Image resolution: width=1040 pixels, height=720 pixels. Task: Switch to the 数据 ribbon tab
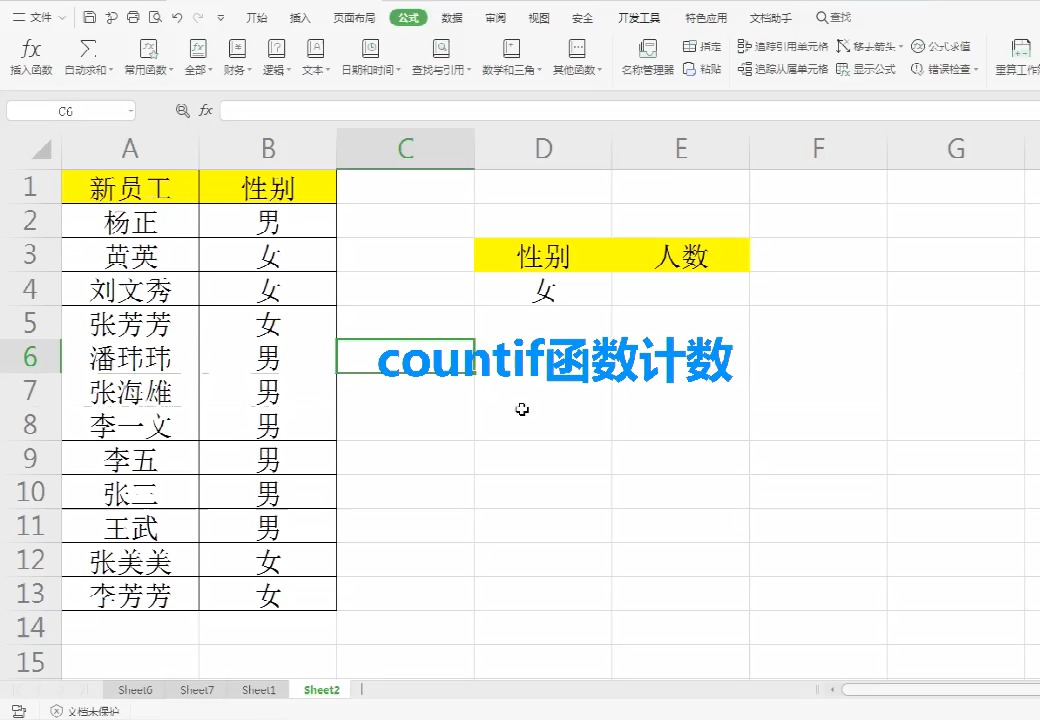coord(452,18)
